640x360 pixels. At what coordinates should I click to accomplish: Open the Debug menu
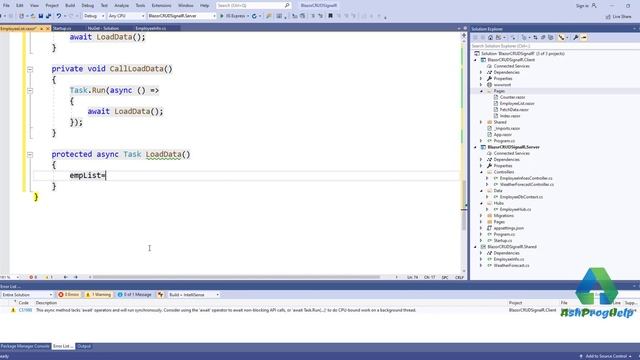[87, 6]
